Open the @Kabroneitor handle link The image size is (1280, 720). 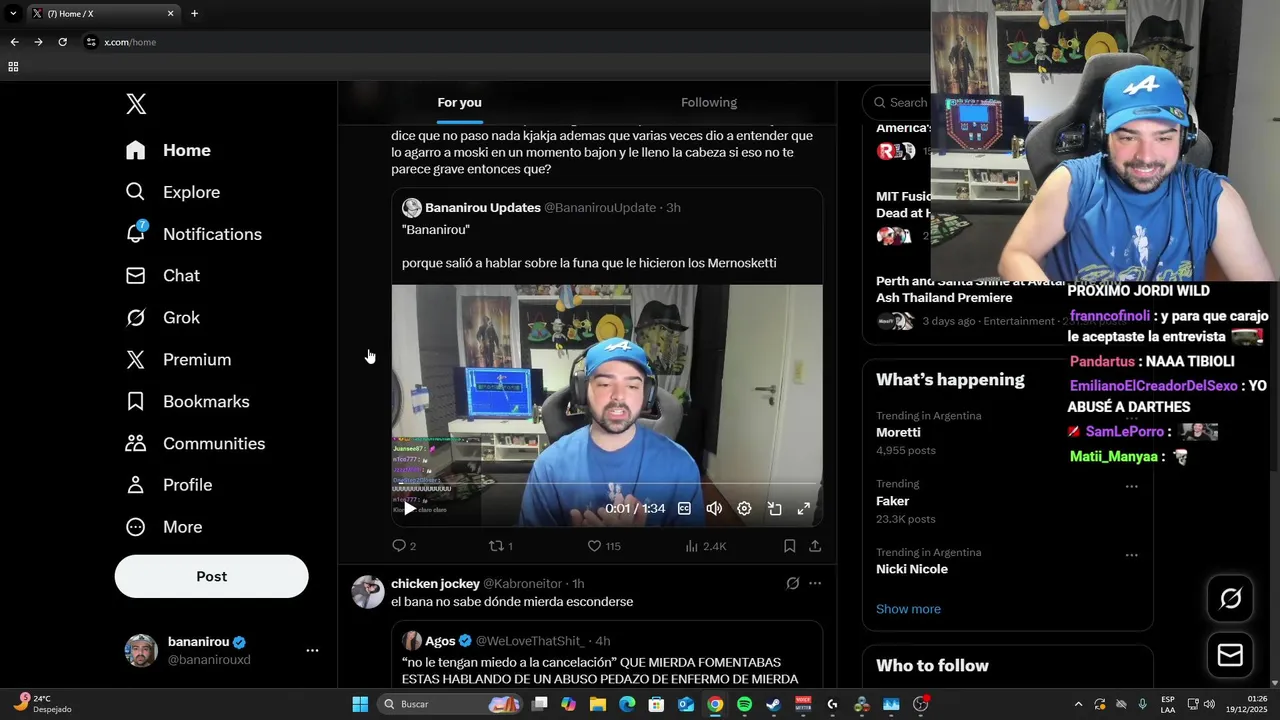click(522, 583)
